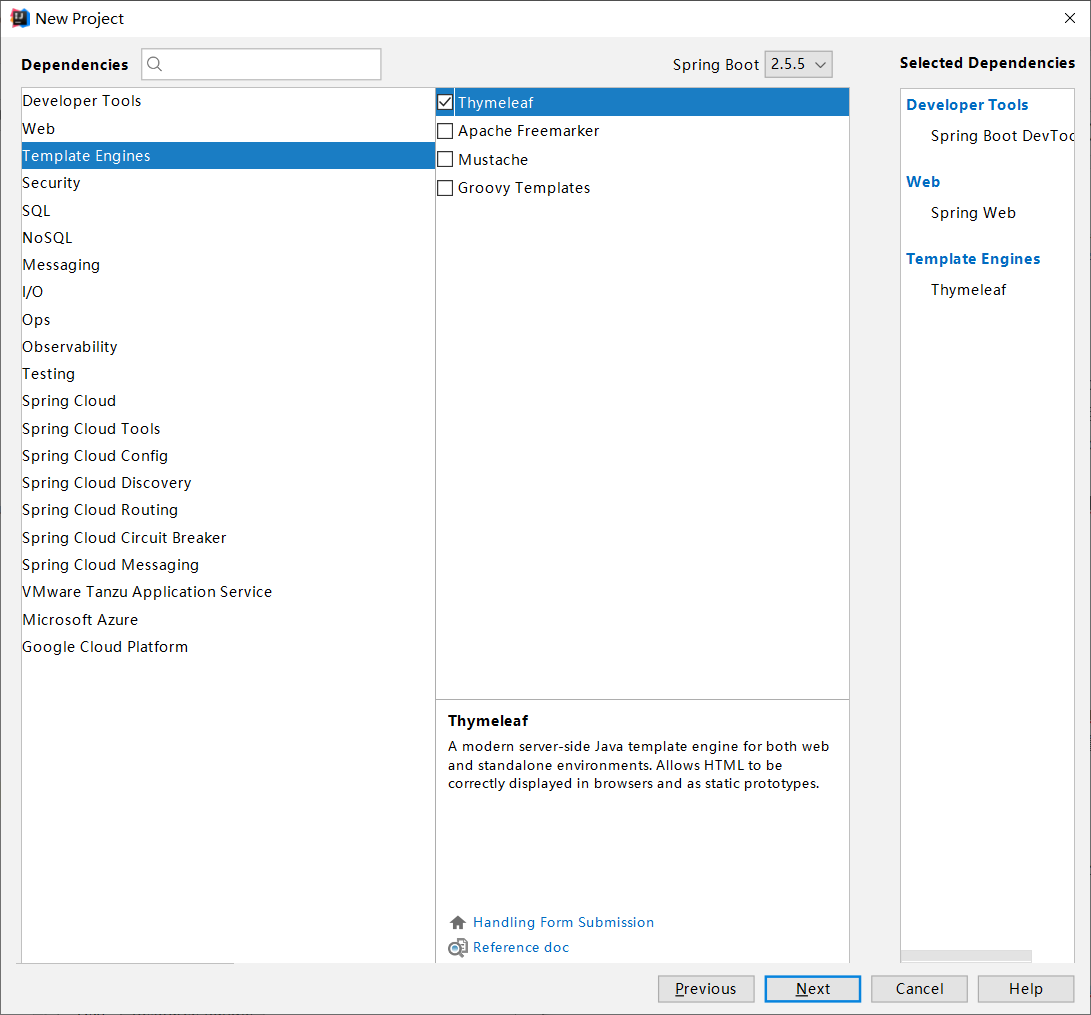Select the Microsoft Azure category

[x=228, y=620]
